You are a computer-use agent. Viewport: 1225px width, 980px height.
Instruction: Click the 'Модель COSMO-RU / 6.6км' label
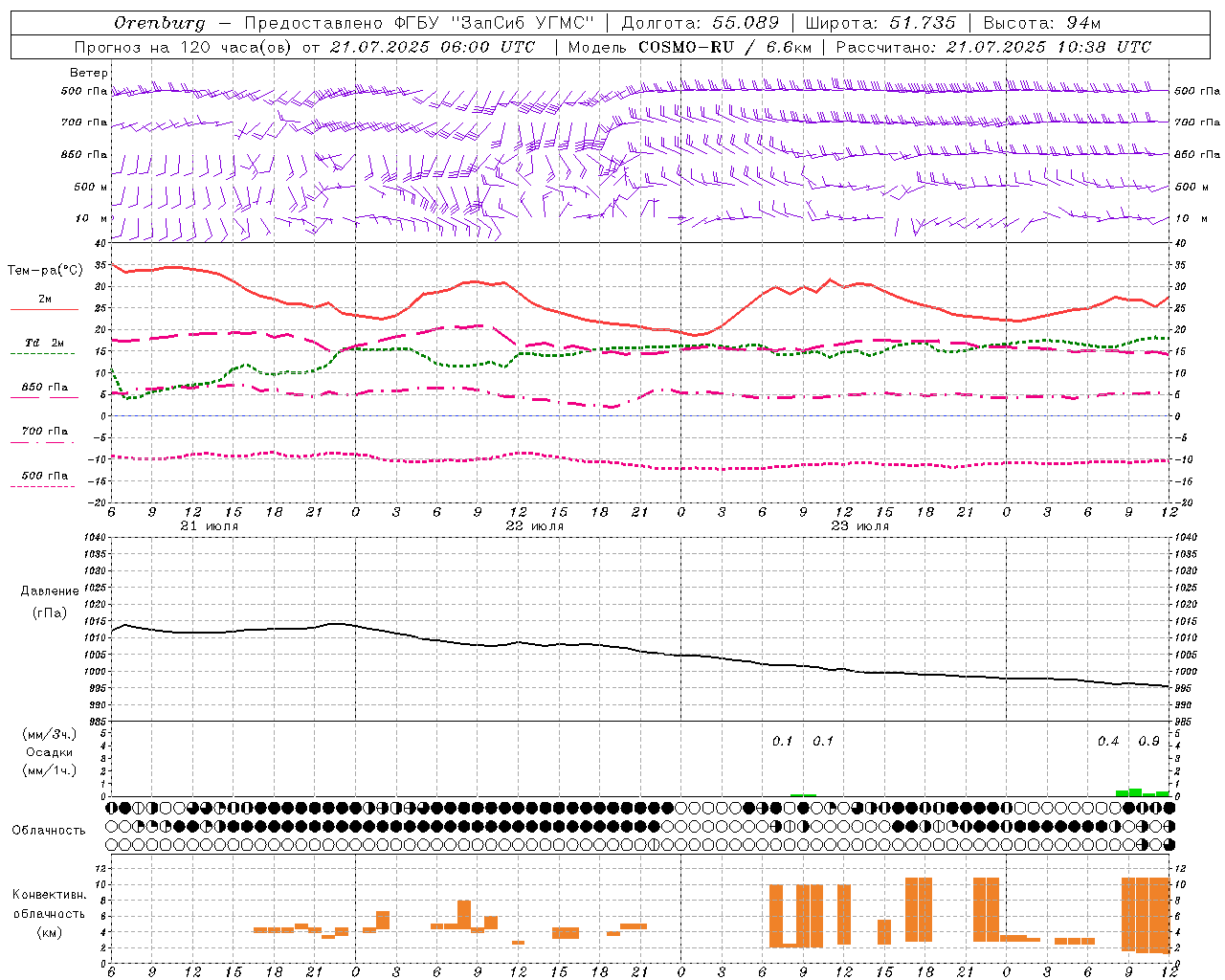pos(689,47)
